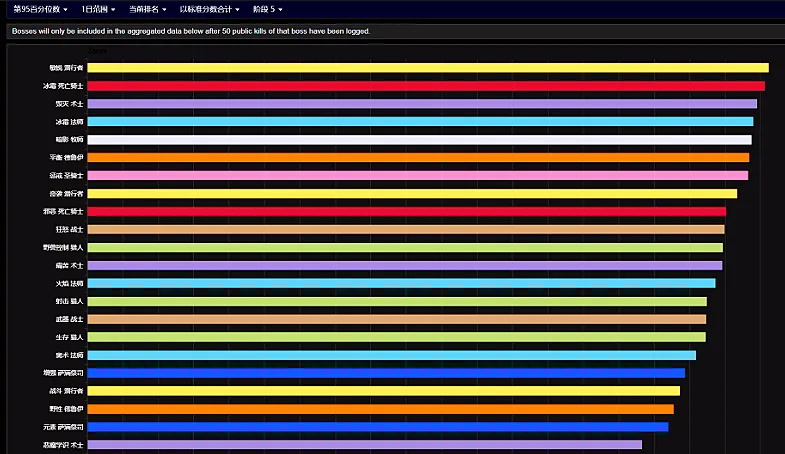Click the 战斗 潜行者 label
The image size is (785, 454).
(x=66, y=391)
